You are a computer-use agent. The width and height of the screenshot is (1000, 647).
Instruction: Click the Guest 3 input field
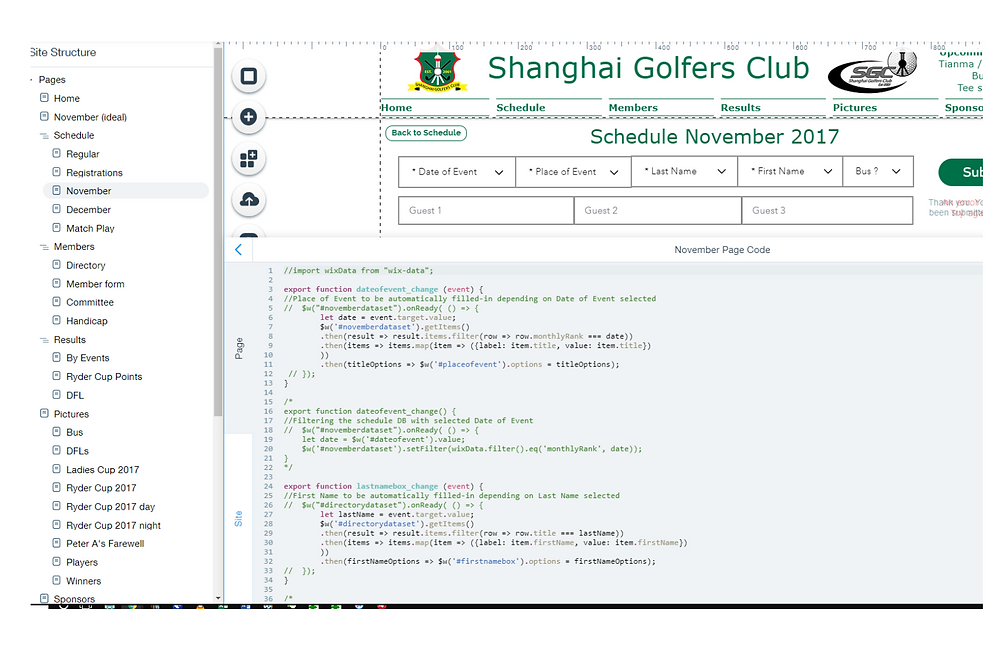(827, 211)
